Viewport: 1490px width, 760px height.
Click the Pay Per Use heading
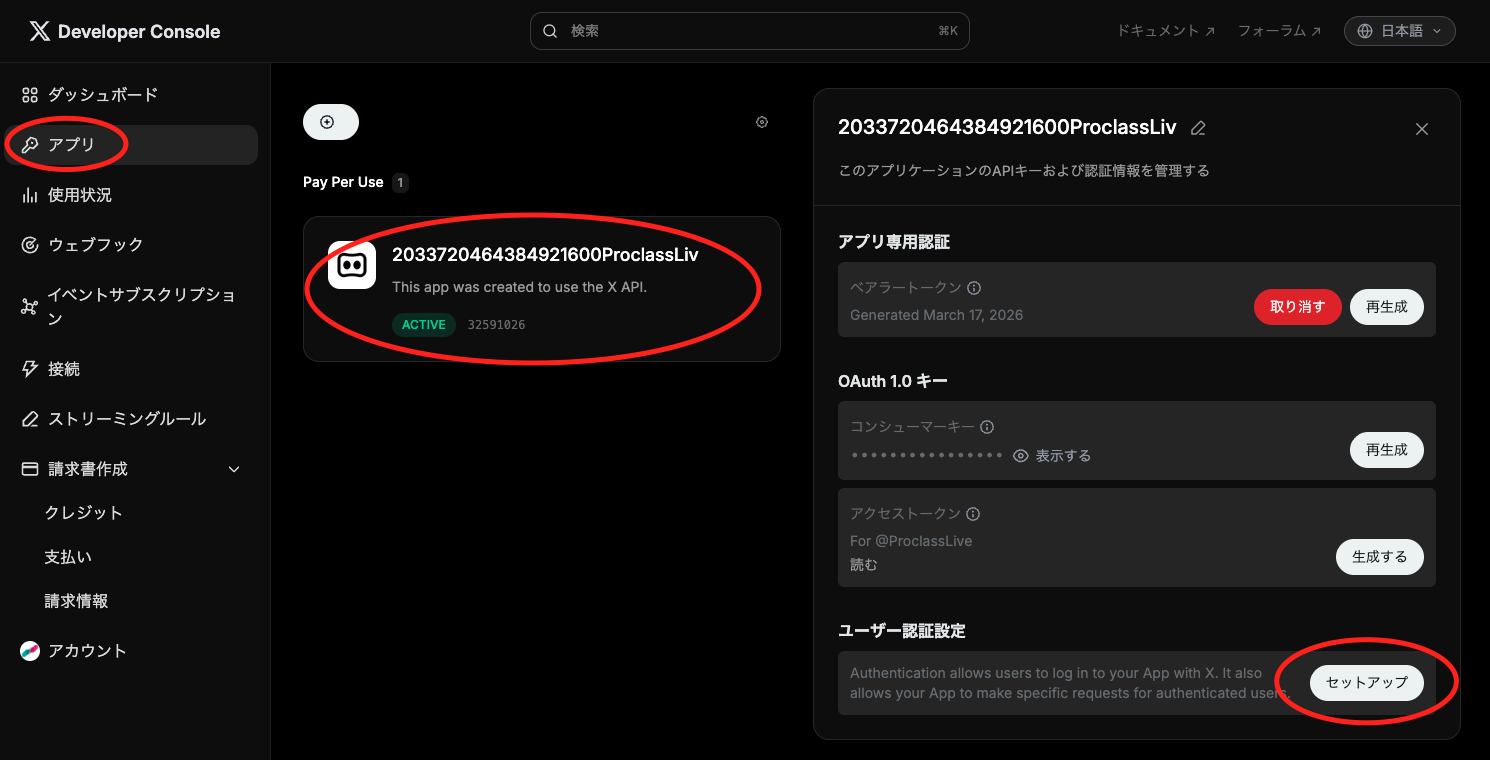343,182
